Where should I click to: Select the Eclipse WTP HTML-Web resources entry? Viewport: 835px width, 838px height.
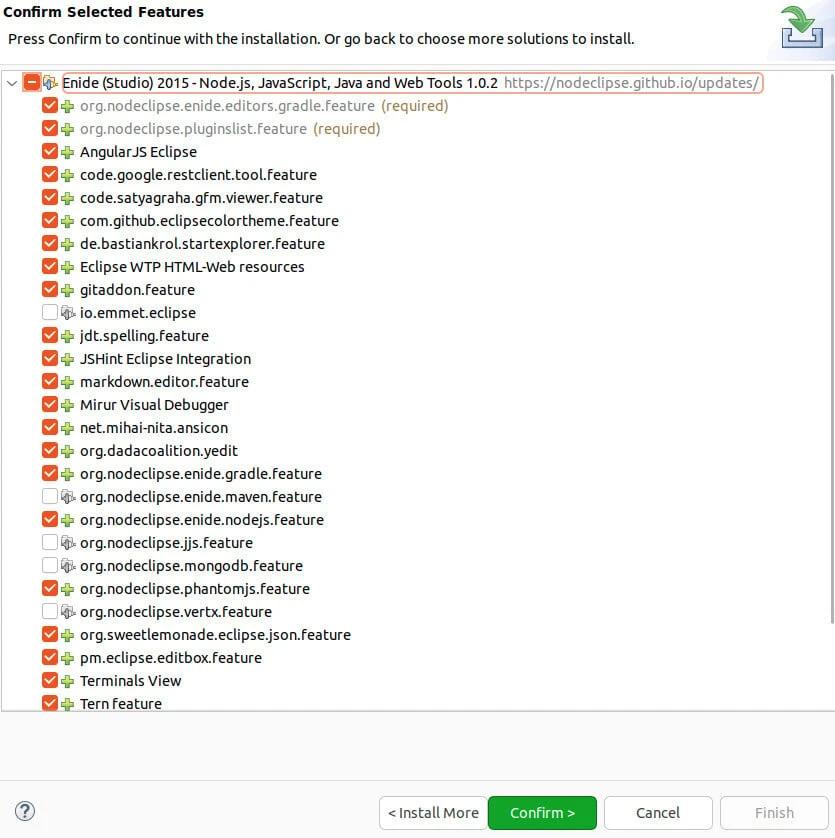tap(192, 267)
